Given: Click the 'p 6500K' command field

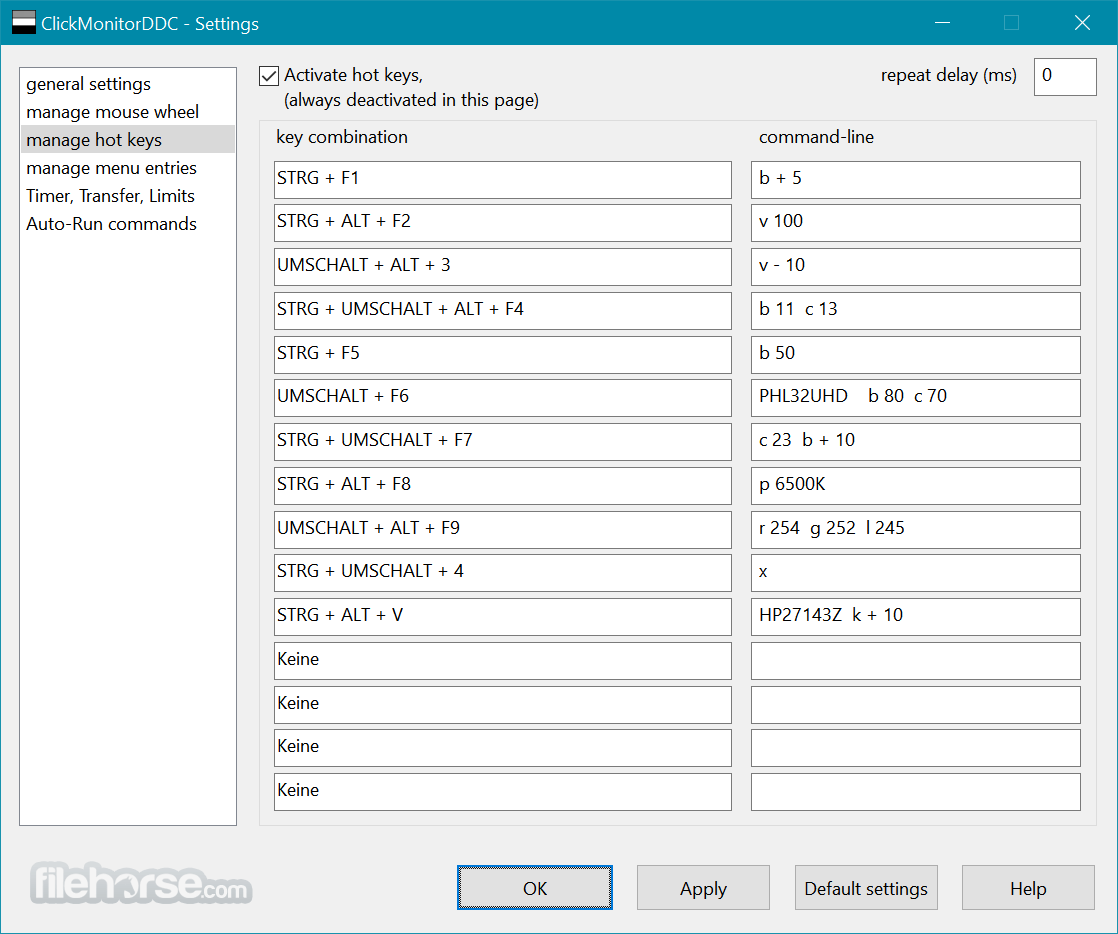Looking at the screenshot, I should coord(916,486).
